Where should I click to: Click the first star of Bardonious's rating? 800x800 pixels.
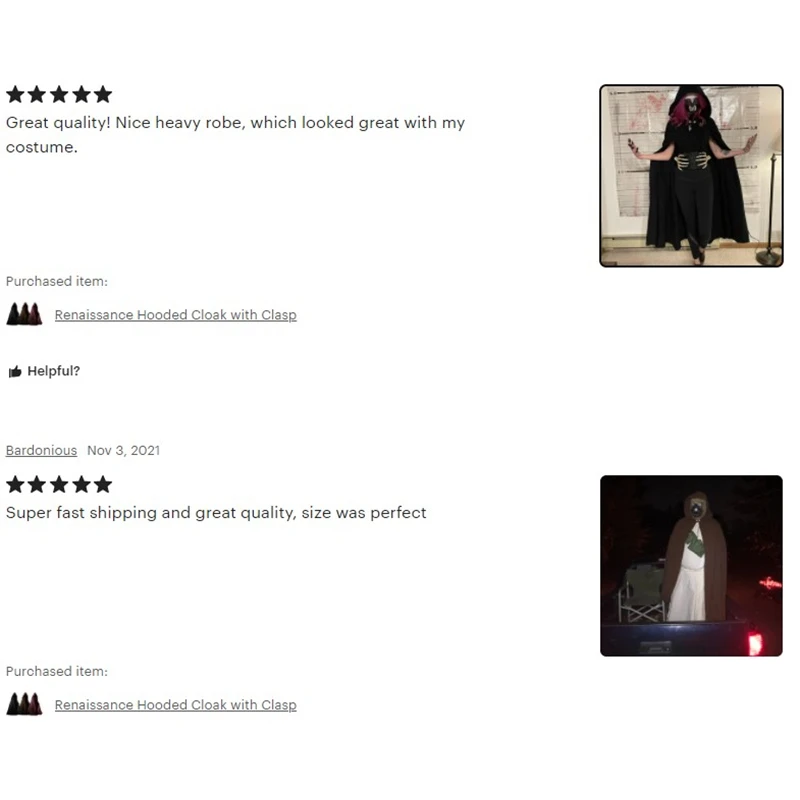15,485
